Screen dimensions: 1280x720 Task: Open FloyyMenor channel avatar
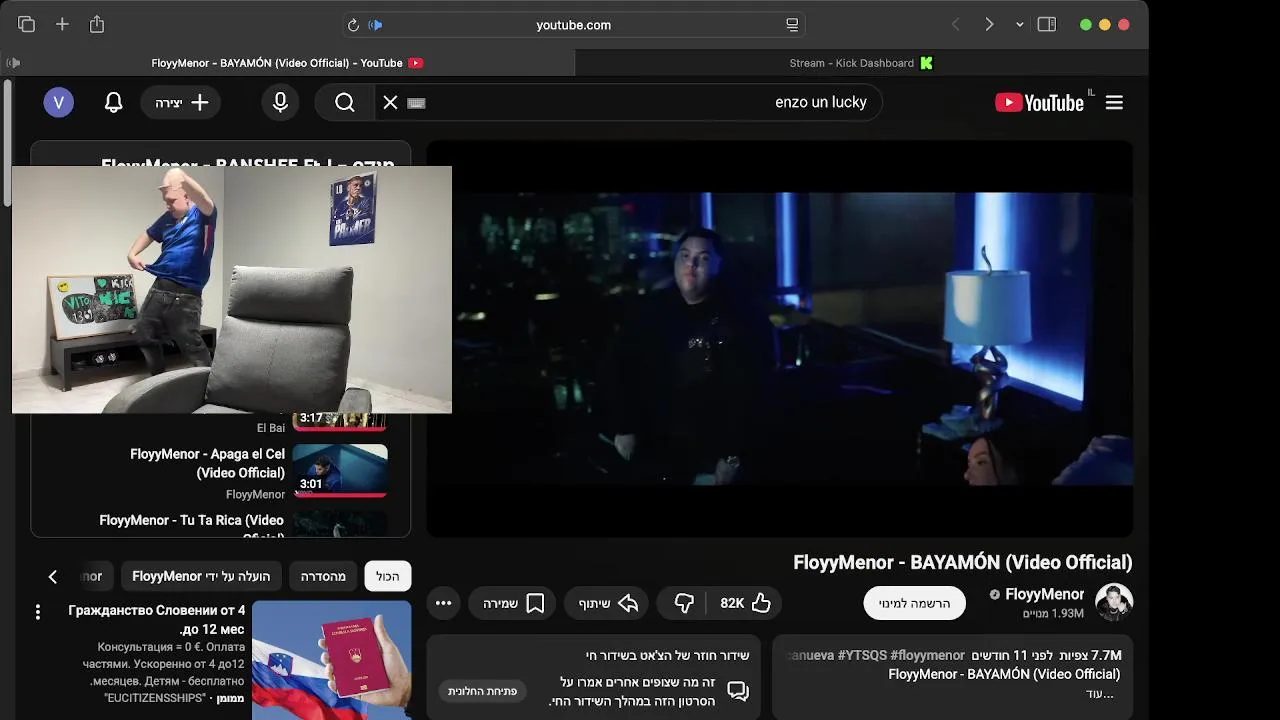1114,602
